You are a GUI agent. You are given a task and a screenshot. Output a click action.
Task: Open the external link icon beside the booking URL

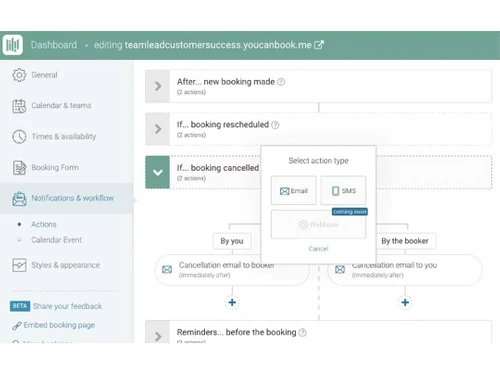[x=319, y=45]
